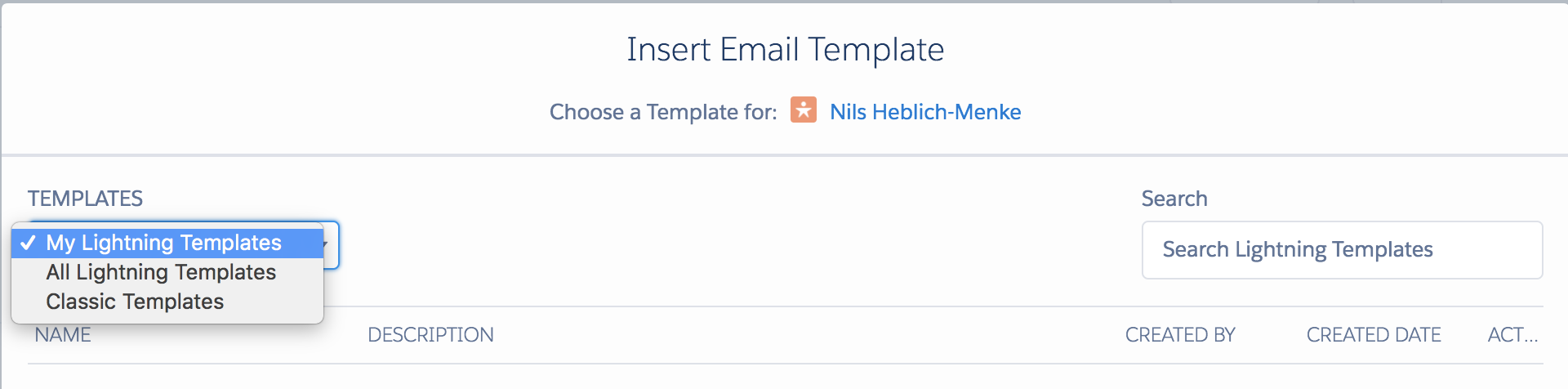The image size is (1568, 389).
Task: Sort by the NAME column header
Action: tap(63, 335)
